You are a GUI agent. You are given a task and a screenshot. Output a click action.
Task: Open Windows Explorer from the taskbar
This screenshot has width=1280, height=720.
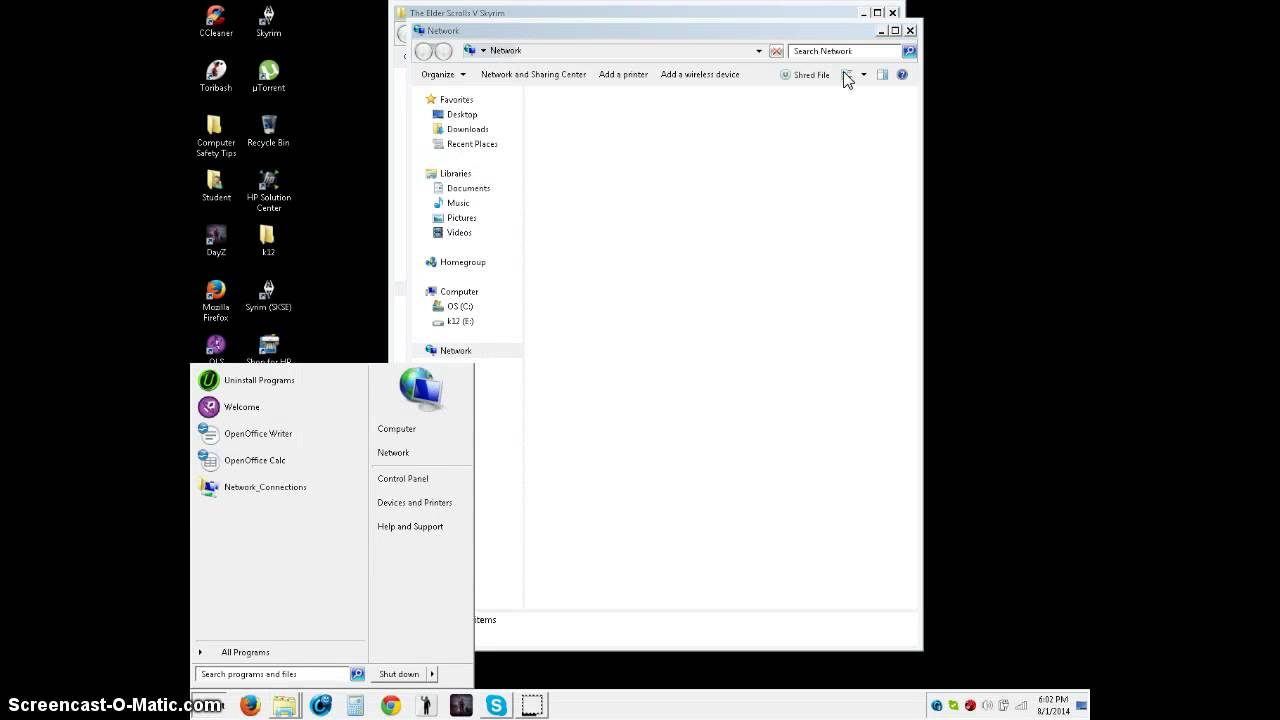coord(285,706)
